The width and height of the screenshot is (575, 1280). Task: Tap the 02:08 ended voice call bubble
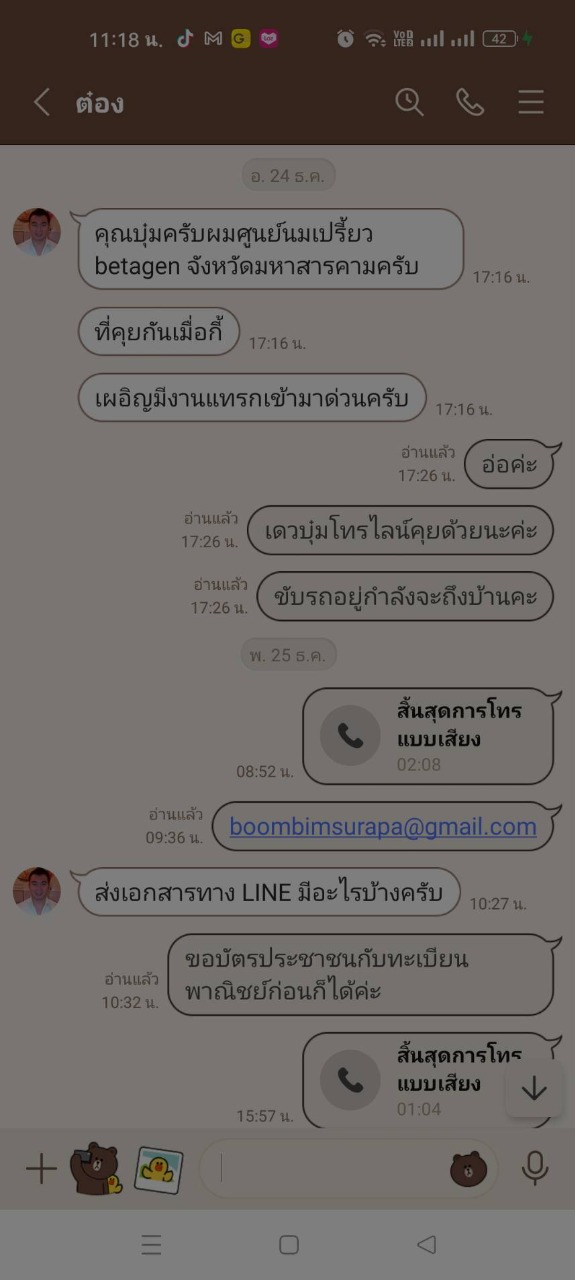click(427, 737)
